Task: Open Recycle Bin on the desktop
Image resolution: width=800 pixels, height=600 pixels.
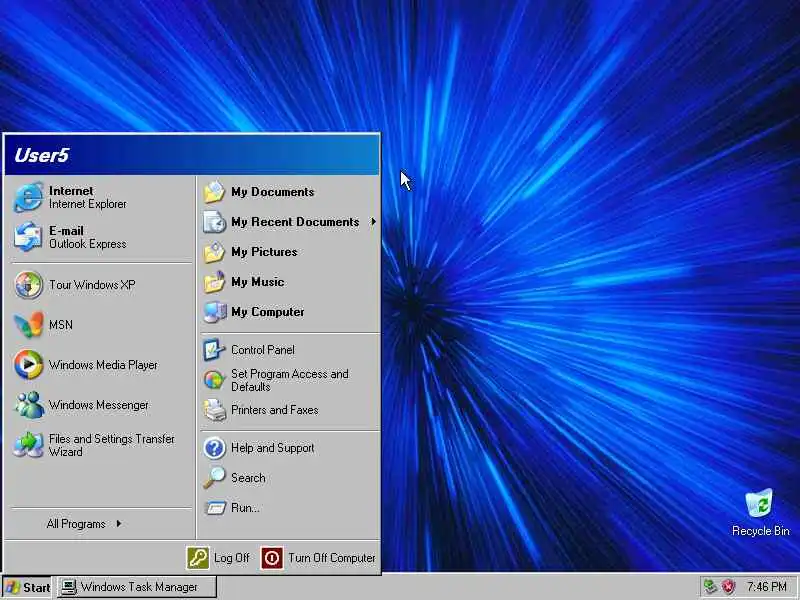Action: 760,512
